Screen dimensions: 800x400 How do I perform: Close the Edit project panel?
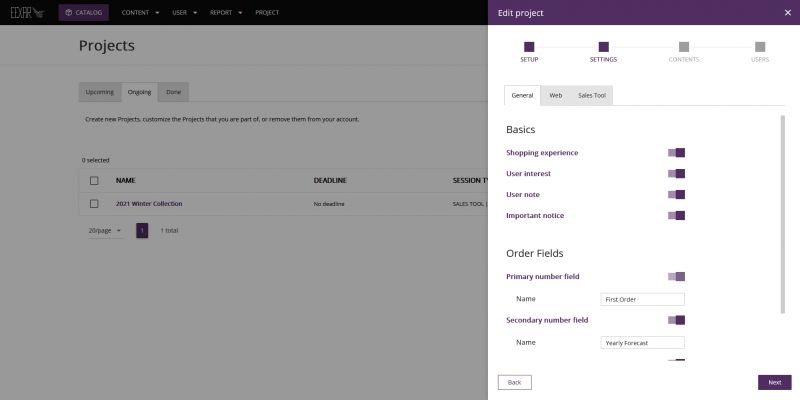coord(787,12)
